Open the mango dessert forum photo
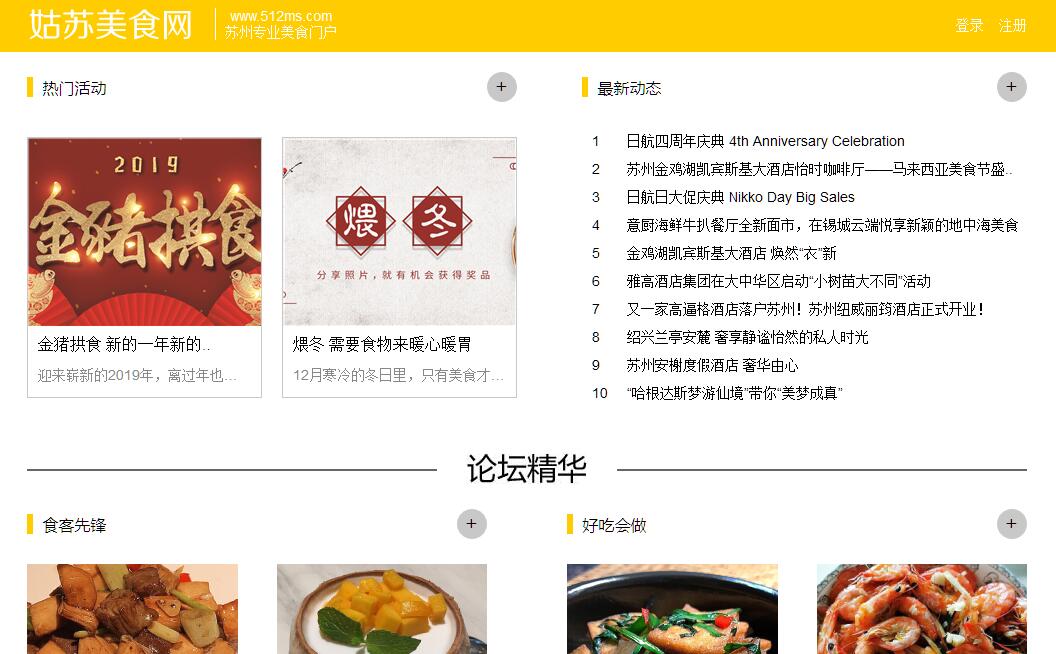 (382, 609)
